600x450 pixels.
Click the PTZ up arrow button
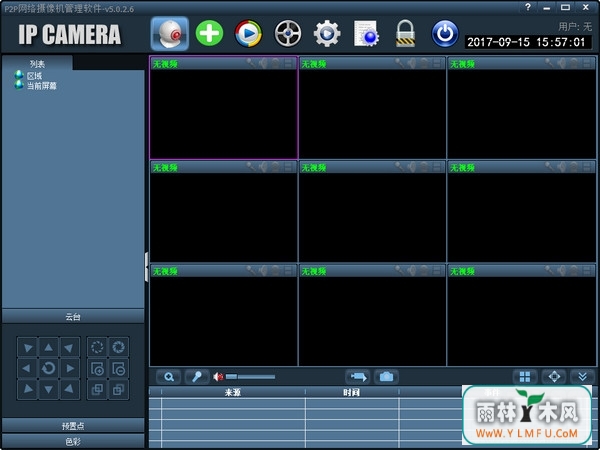pos(49,347)
